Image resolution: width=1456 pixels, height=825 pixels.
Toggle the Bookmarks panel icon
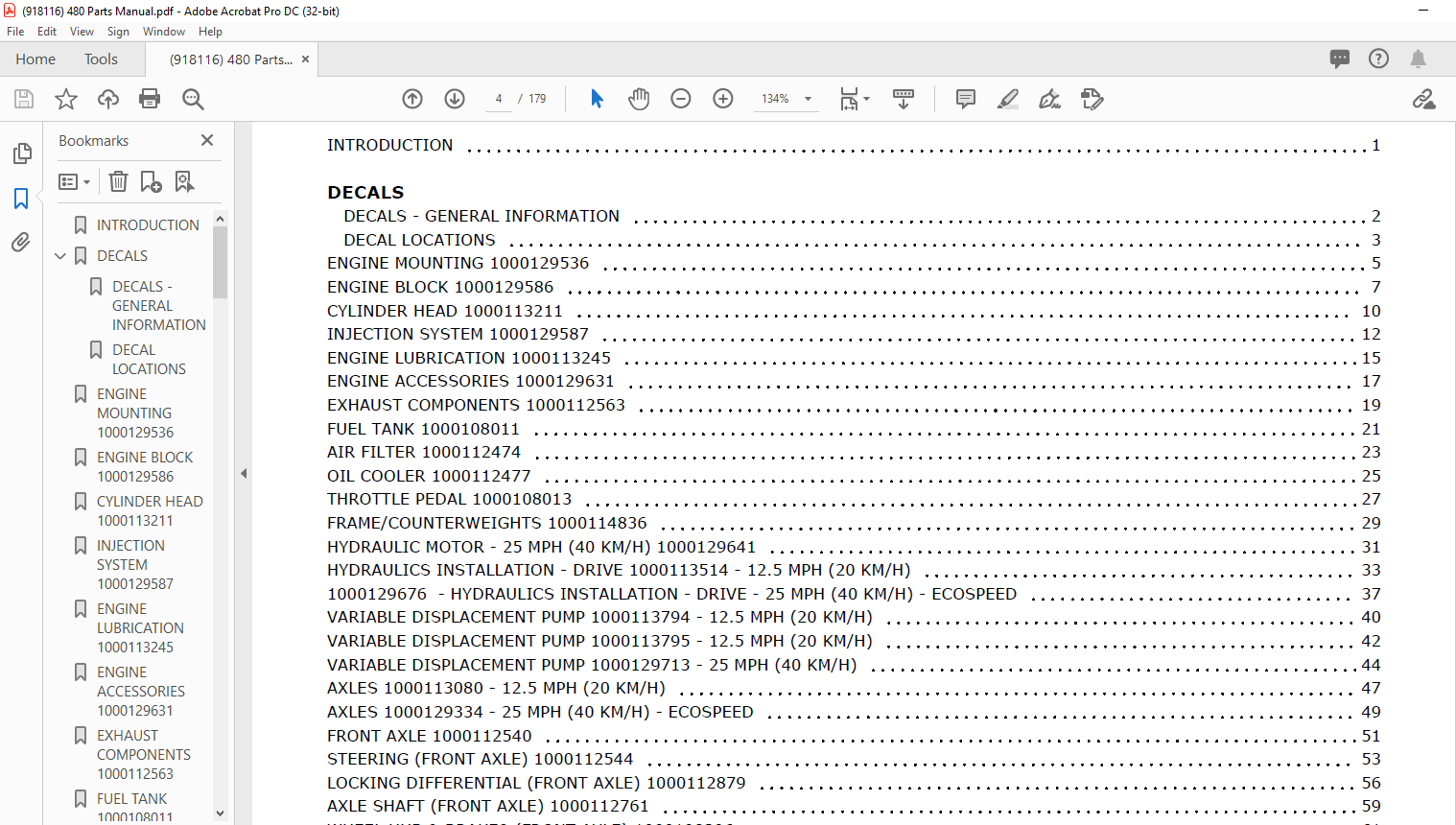[x=21, y=199]
